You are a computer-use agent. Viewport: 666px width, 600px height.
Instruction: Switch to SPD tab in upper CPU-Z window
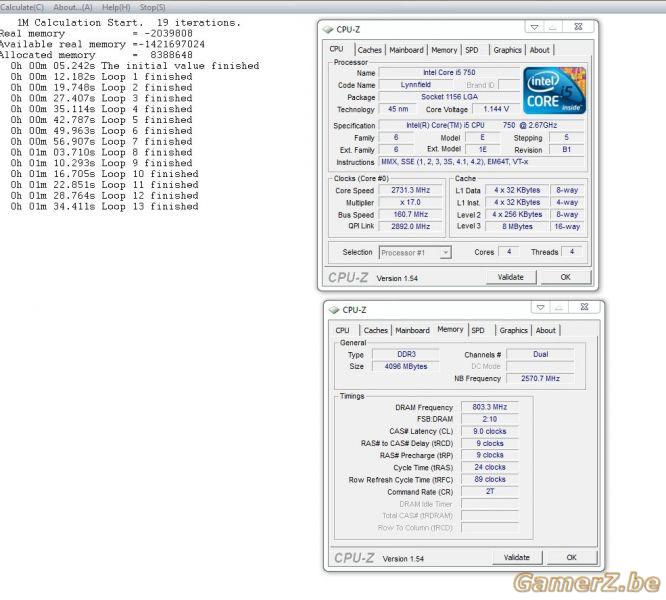(471, 50)
